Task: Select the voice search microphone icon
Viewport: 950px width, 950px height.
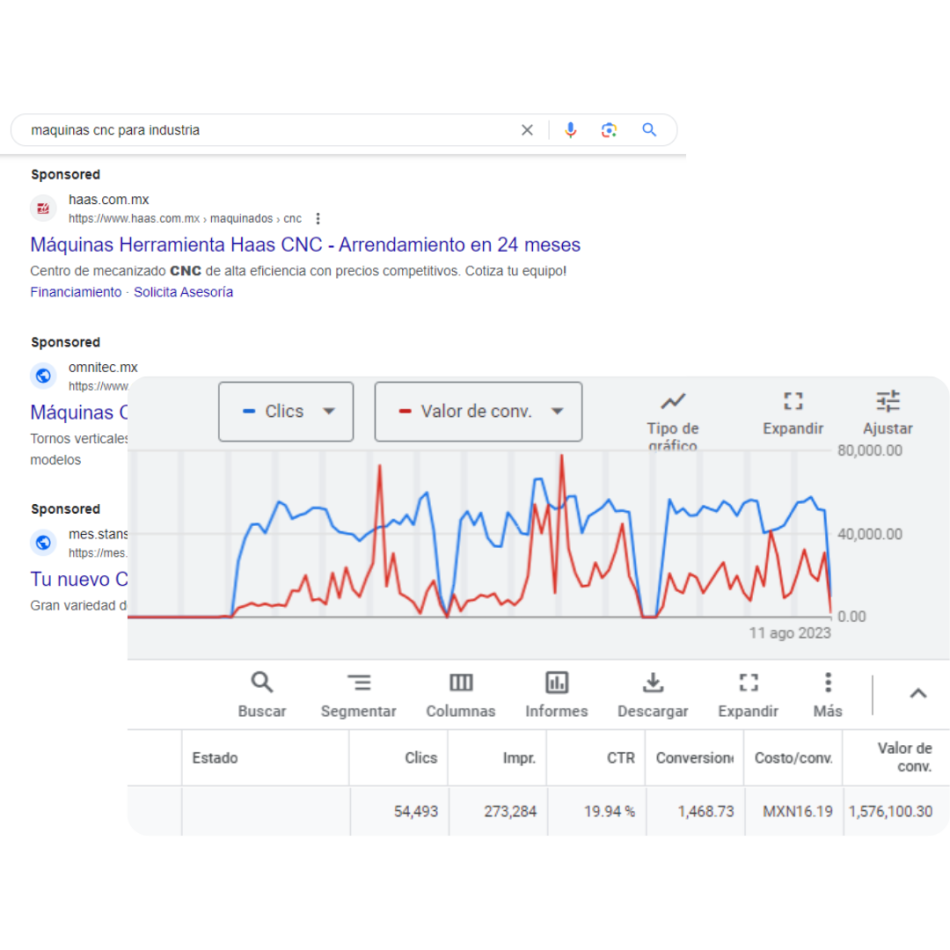Action: (570, 129)
